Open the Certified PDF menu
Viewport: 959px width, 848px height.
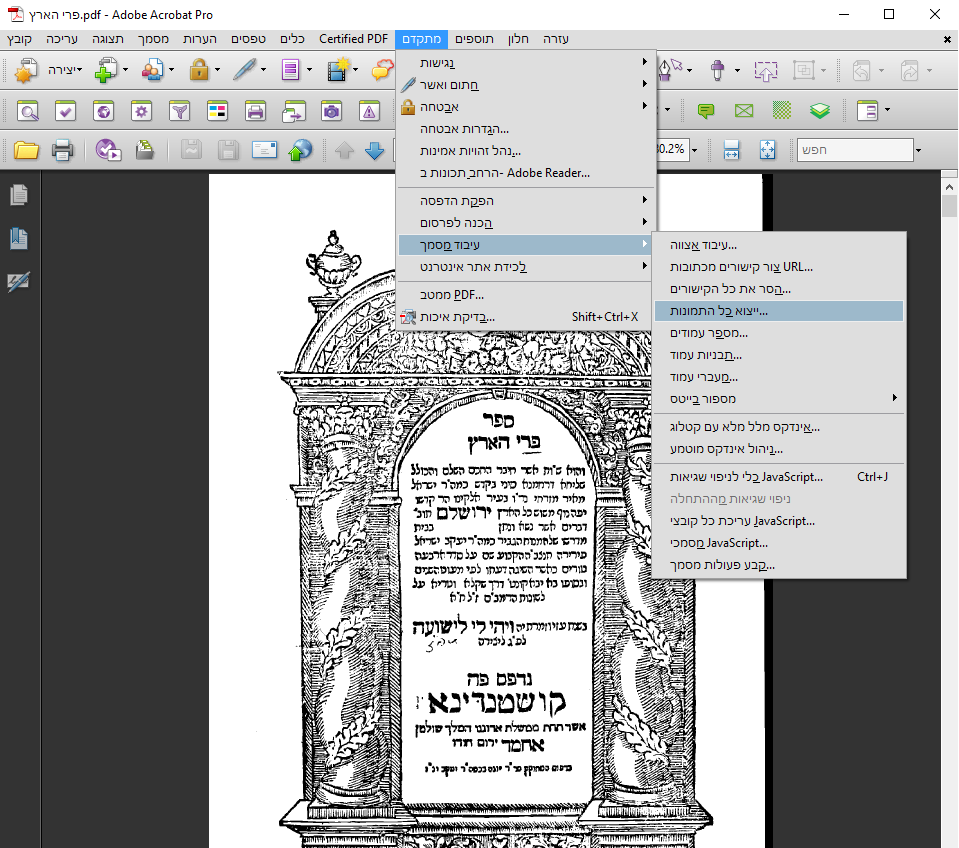point(353,39)
